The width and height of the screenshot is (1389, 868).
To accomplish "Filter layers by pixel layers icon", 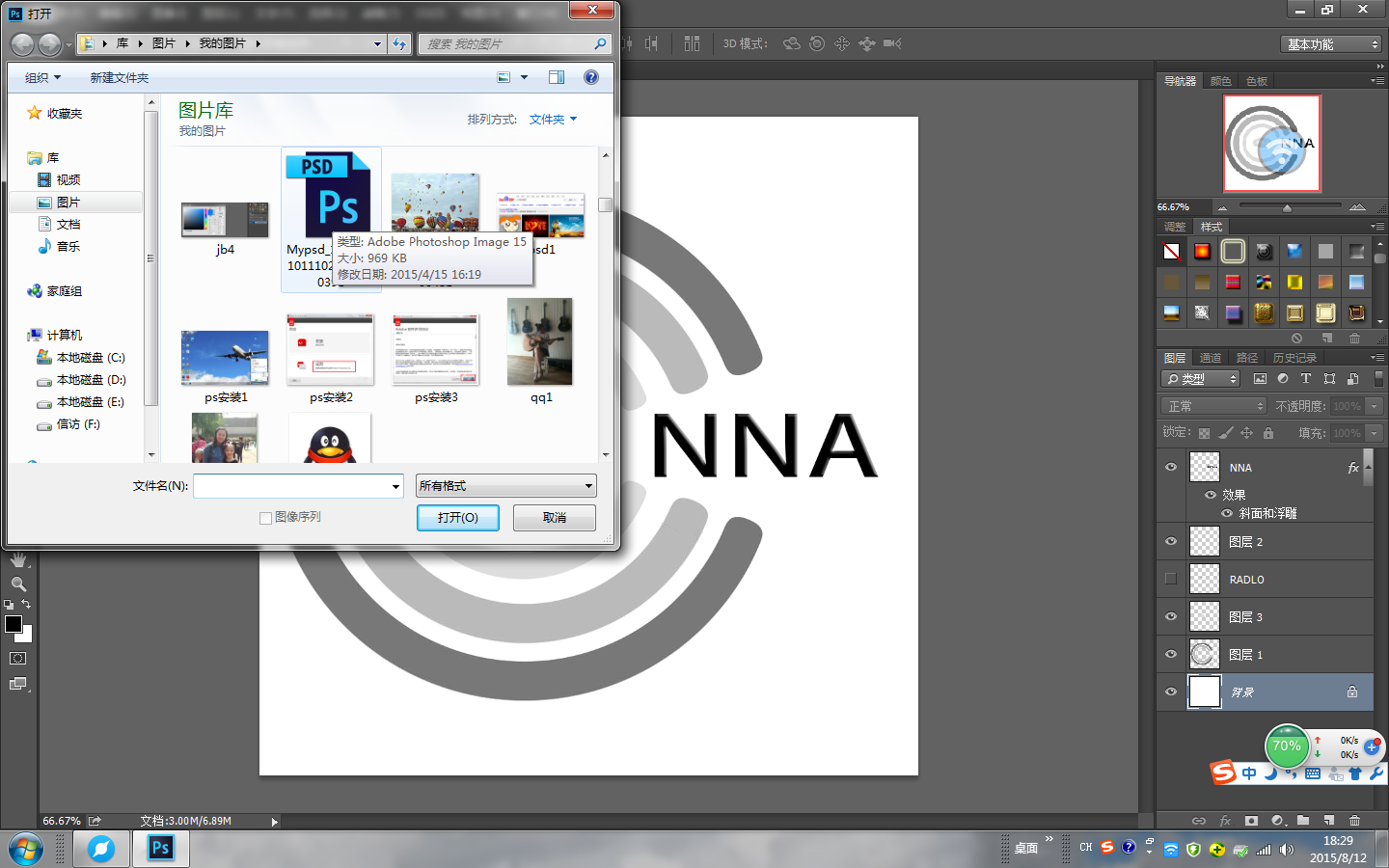I will pyautogui.click(x=1260, y=379).
